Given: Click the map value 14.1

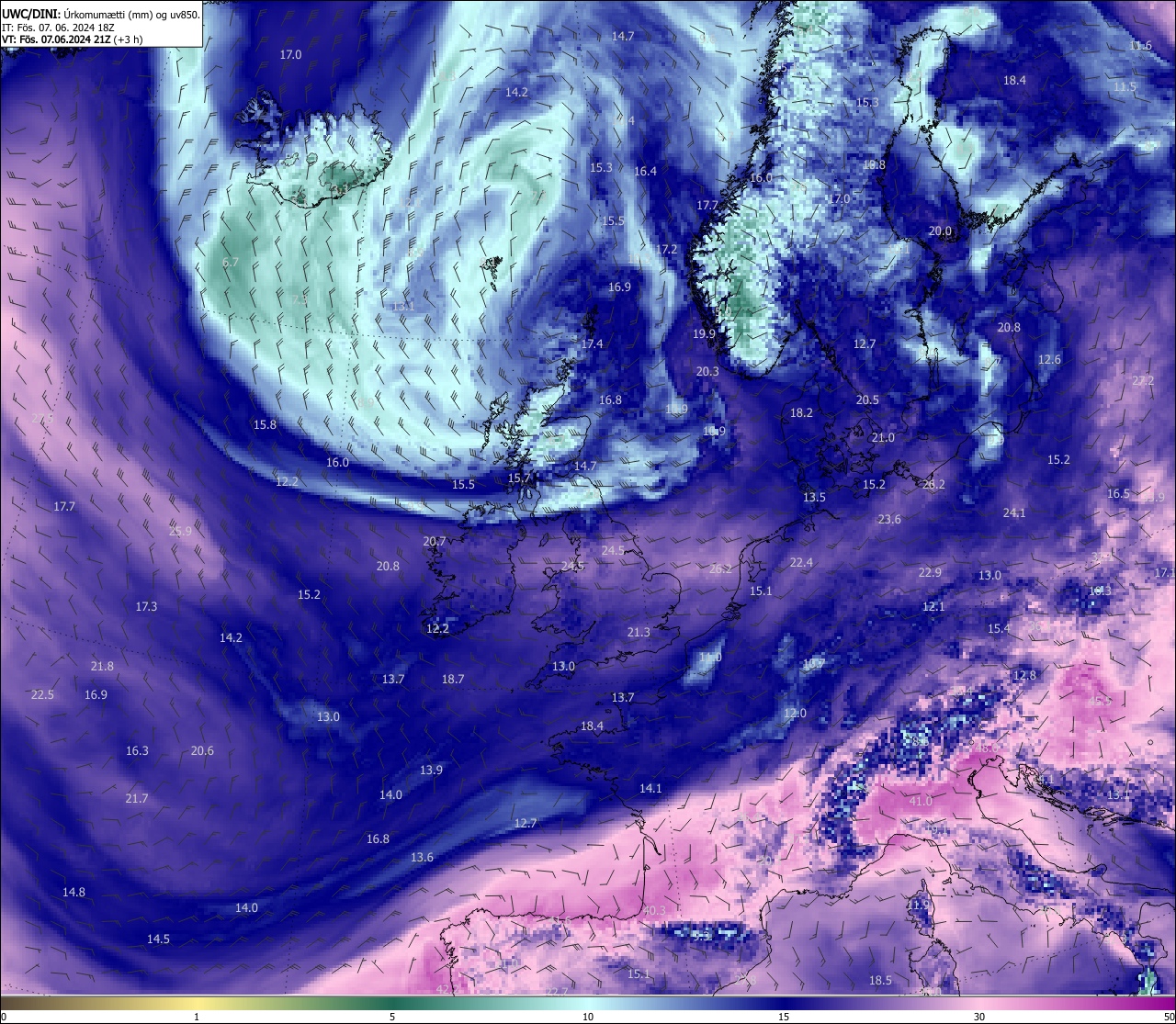Looking at the screenshot, I should (650, 788).
